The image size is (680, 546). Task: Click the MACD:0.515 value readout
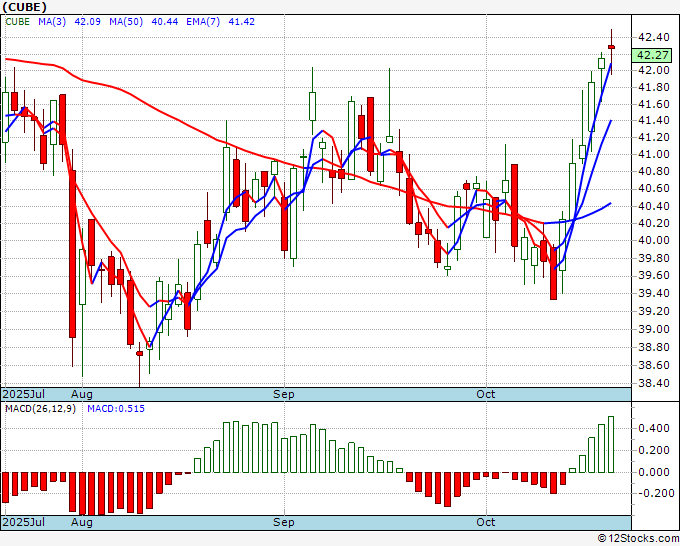point(116,409)
